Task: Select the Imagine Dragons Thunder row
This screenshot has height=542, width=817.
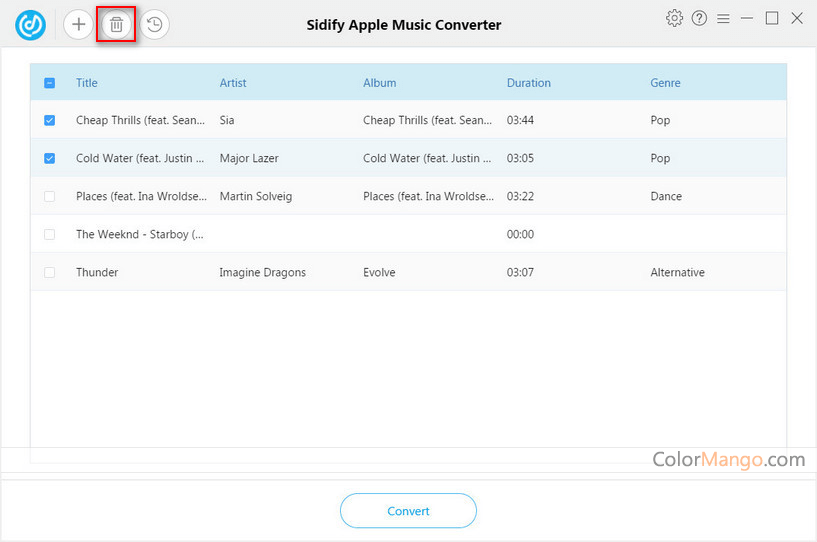Action: [400, 272]
